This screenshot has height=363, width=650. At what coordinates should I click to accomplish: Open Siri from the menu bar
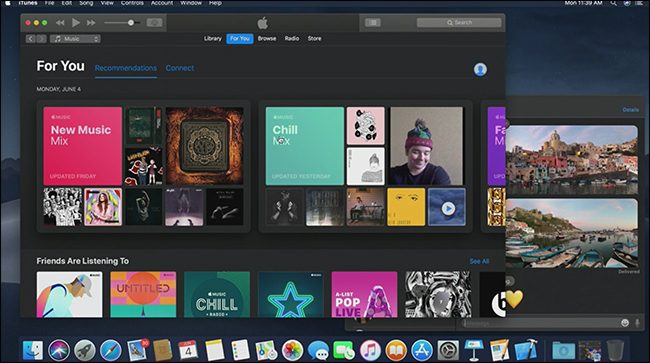627,3
